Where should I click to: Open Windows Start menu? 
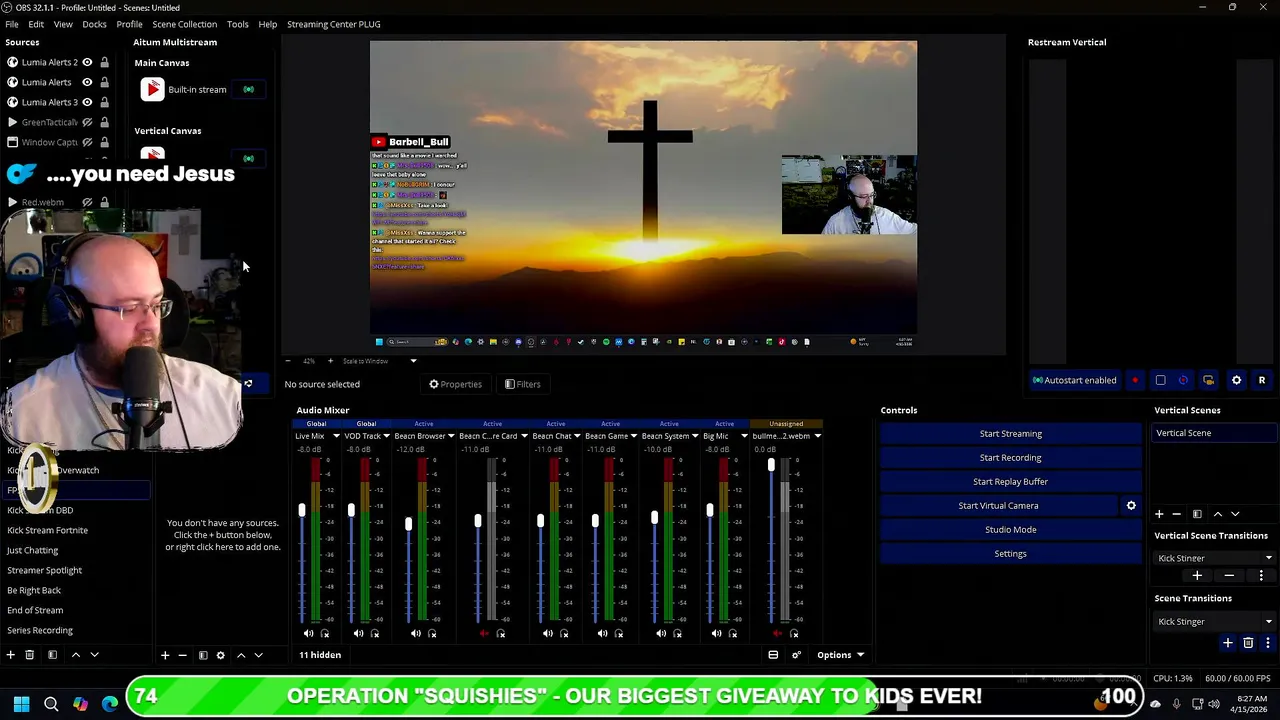coord(21,704)
